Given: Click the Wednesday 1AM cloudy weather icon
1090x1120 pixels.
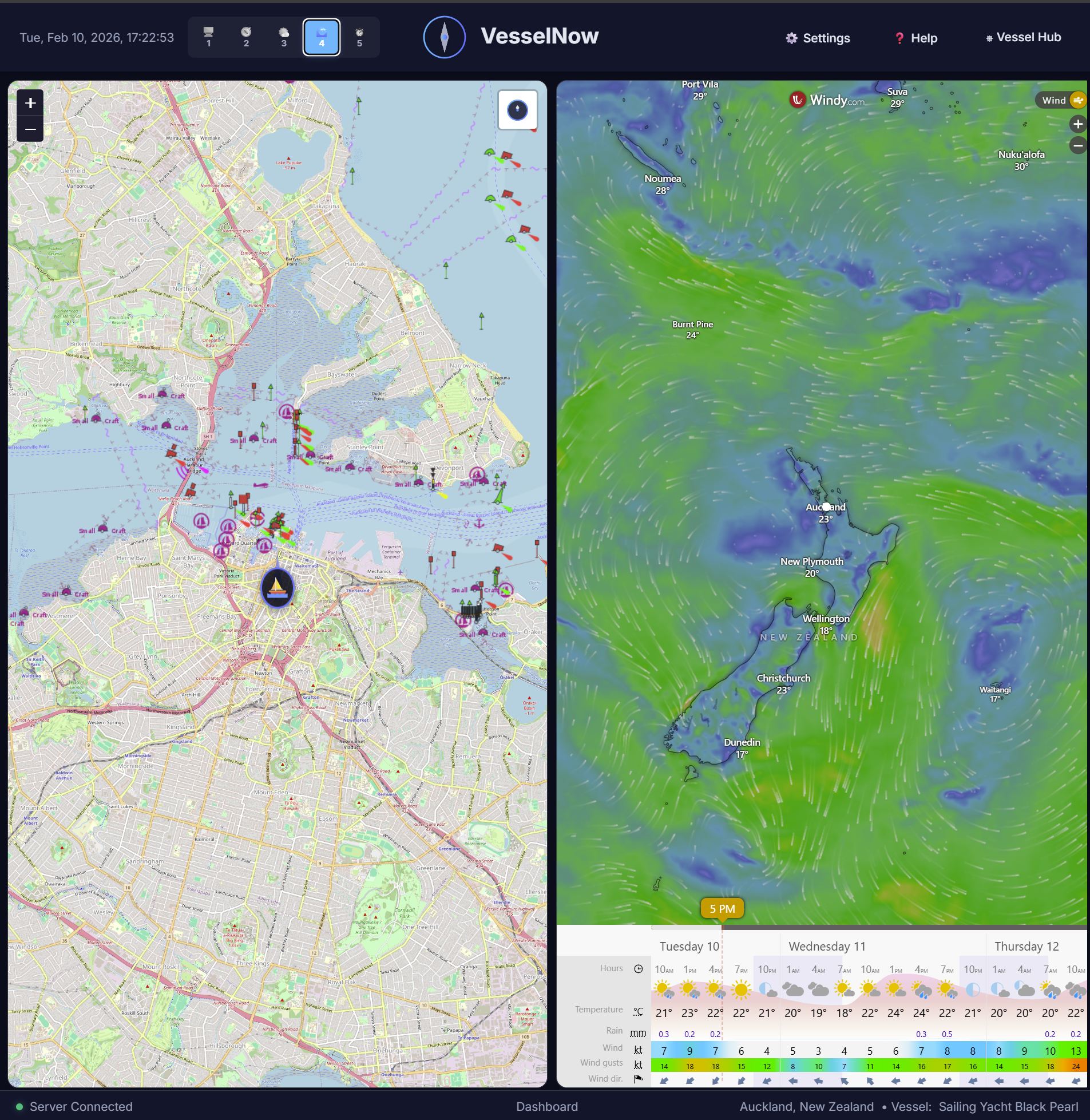Looking at the screenshot, I should tap(793, 989).
